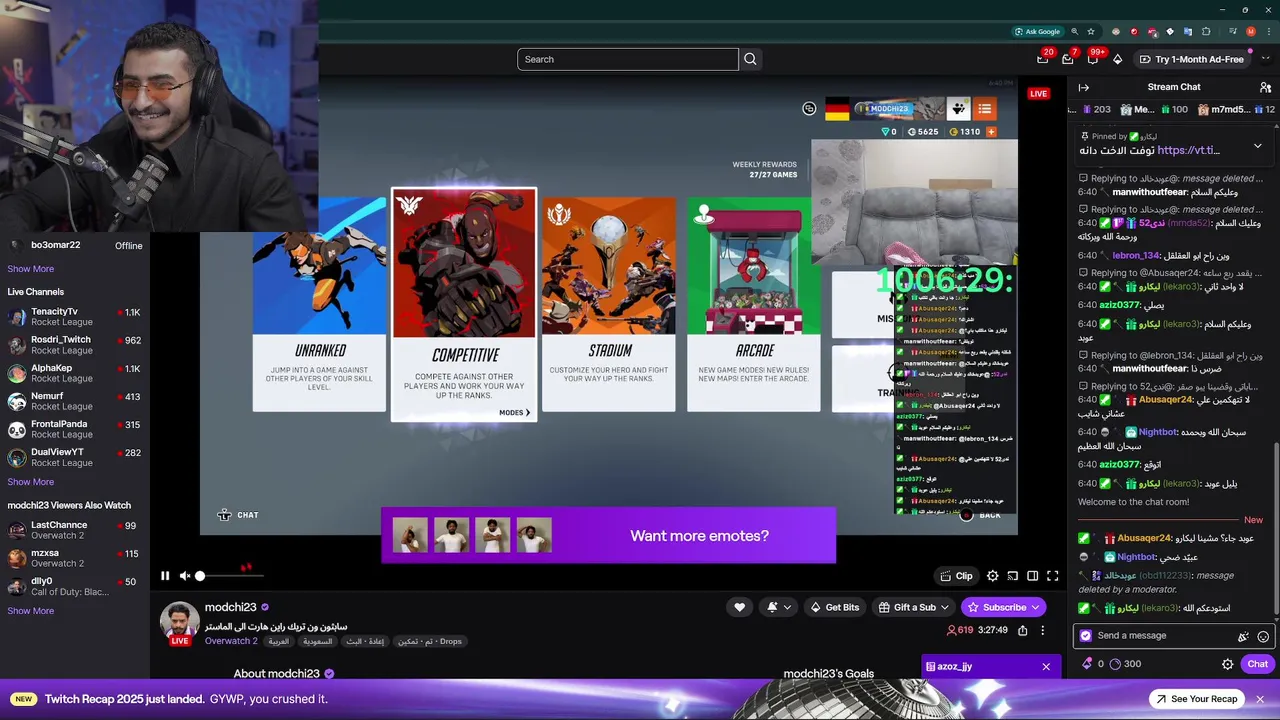Click Try 1-Month Ad-Free button
This screenshot has height=720, width=1280.
pos(1190,59)
